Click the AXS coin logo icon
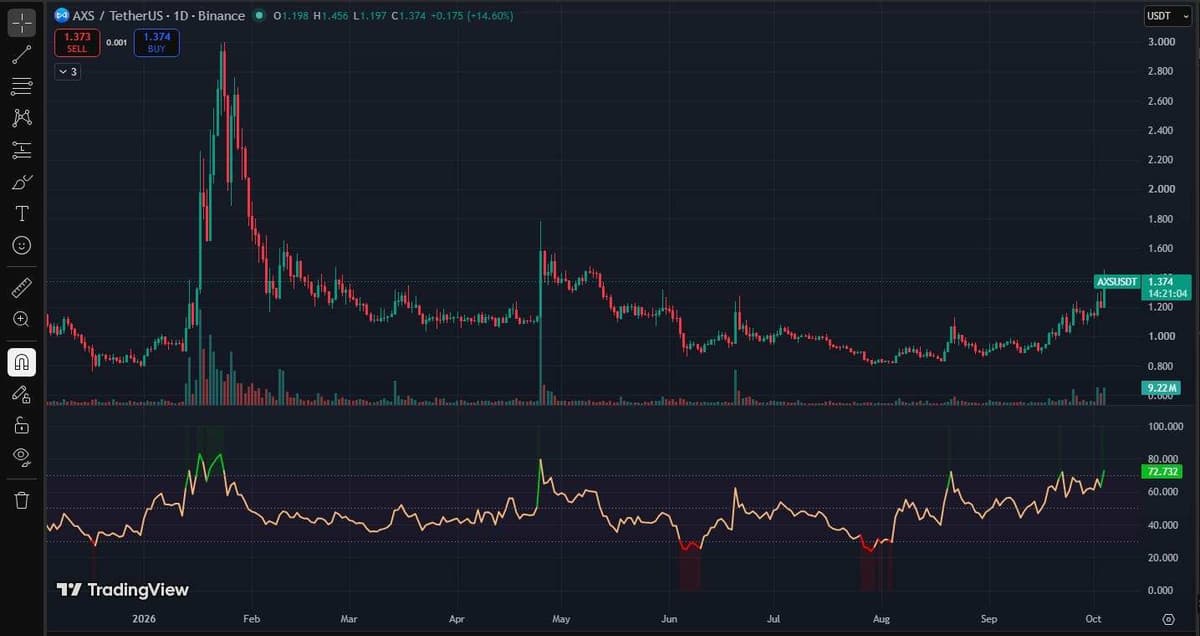Viewport: 1200px width, 636px height. tap(62, 16)
